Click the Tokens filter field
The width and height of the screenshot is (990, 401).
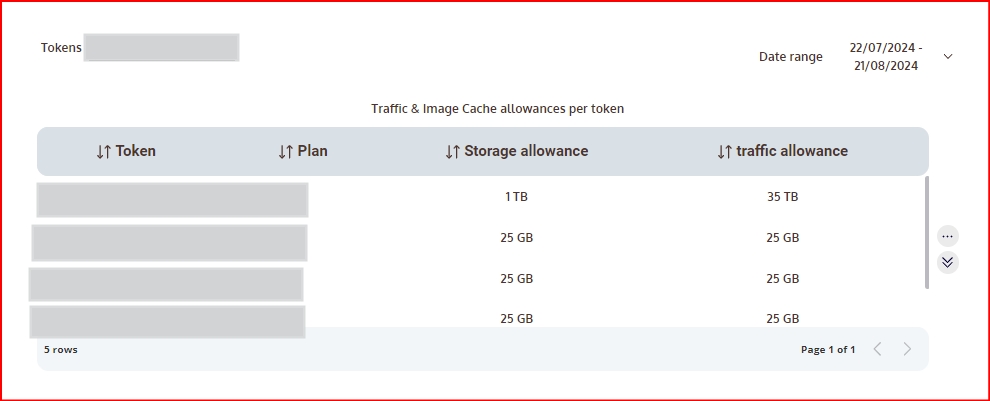click(x=161, y=48)
